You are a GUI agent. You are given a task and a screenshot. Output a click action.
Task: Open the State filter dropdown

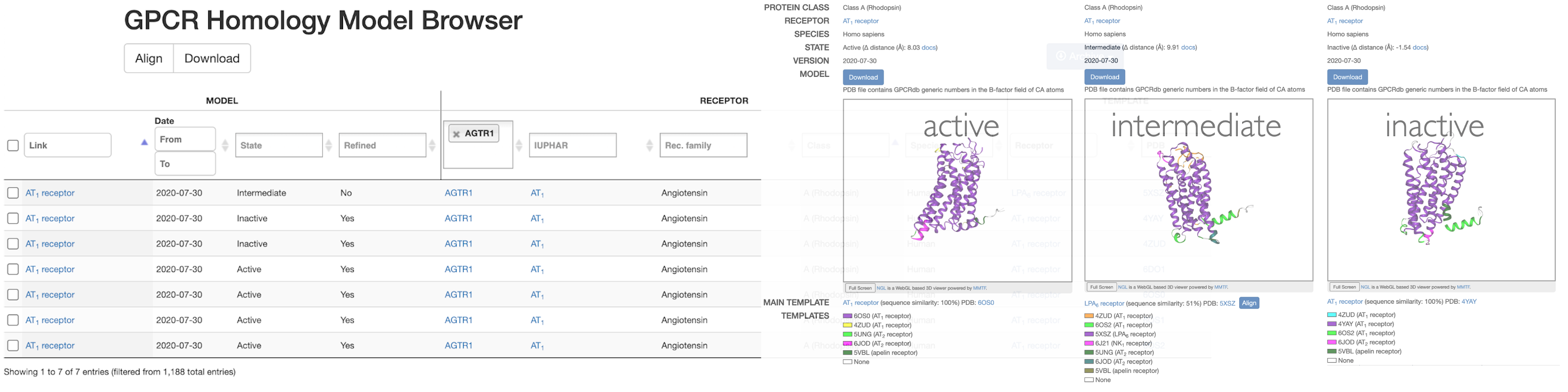[279, 146]
